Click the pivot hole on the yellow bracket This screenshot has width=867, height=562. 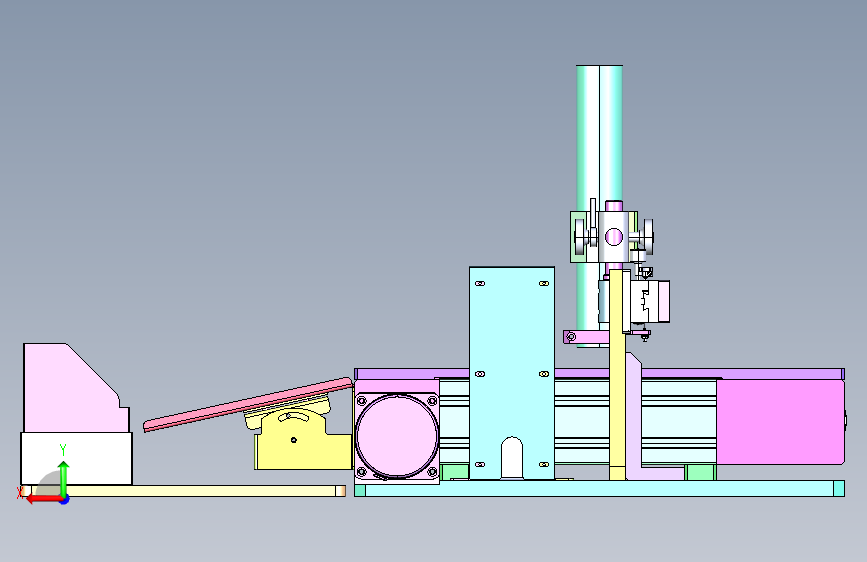coord(294,440)
